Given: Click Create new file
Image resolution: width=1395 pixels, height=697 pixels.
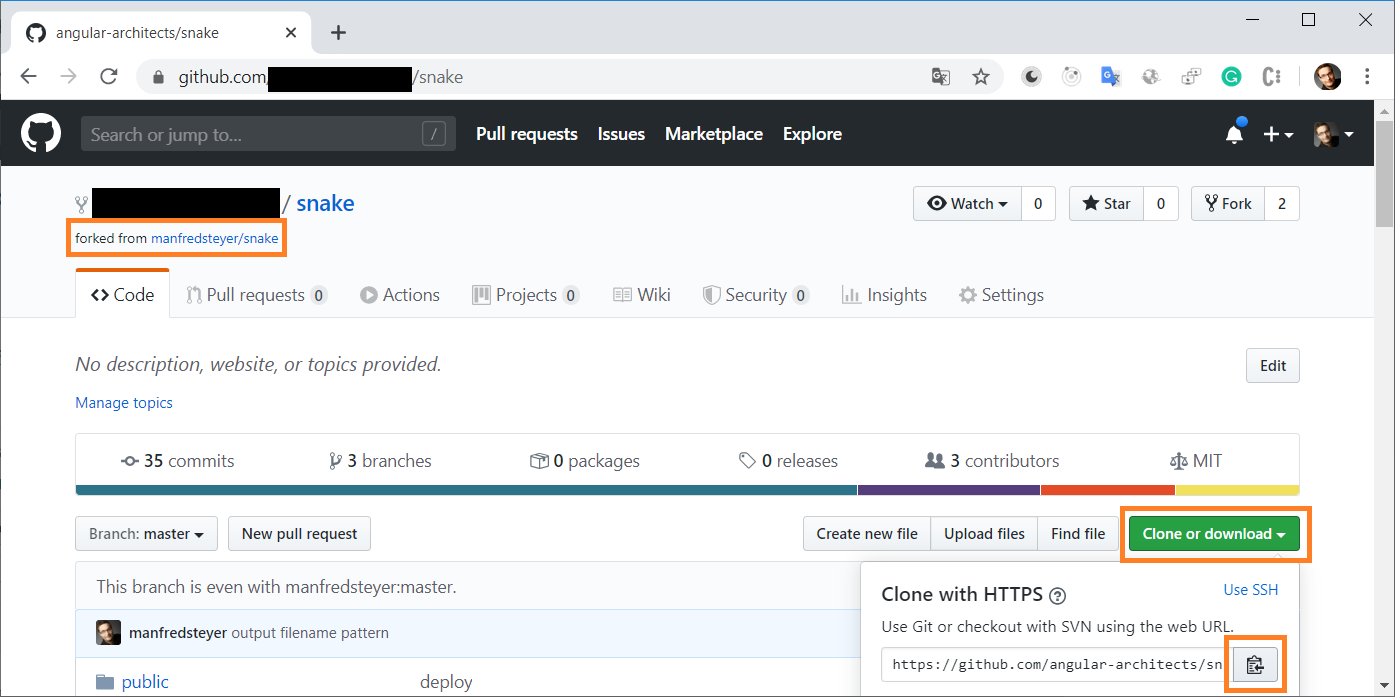Looking at the screenshot, I should tap(867, 534).
